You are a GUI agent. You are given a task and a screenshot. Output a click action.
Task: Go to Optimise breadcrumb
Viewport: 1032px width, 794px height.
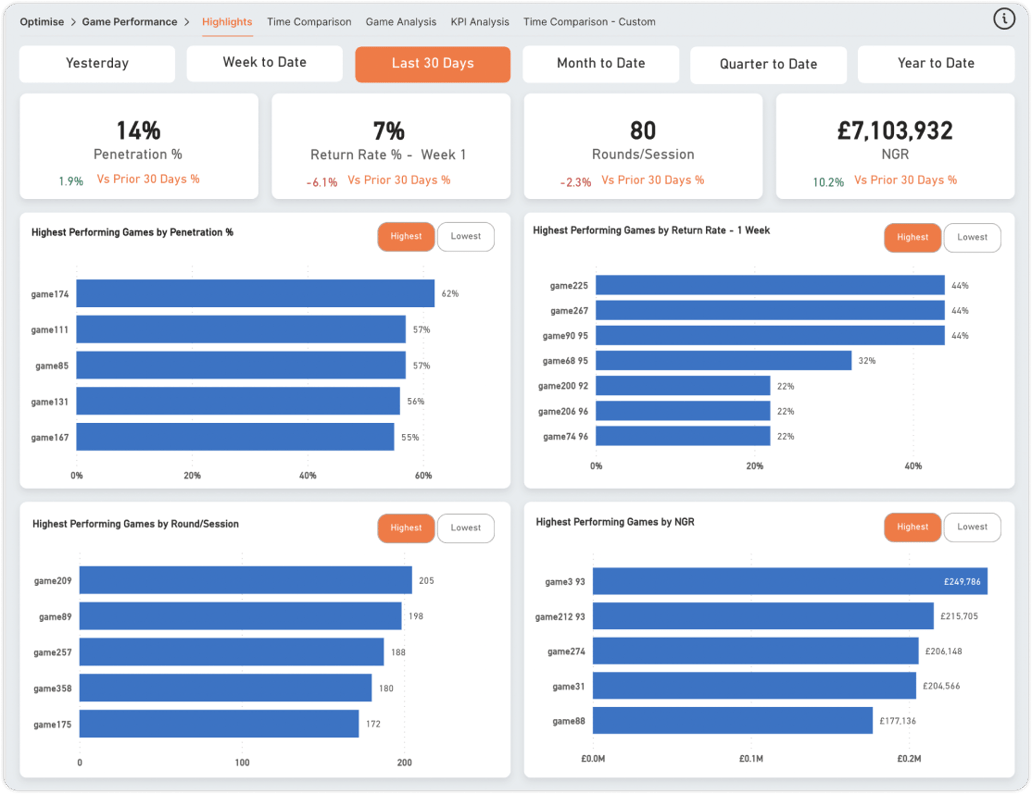point(41,22)
